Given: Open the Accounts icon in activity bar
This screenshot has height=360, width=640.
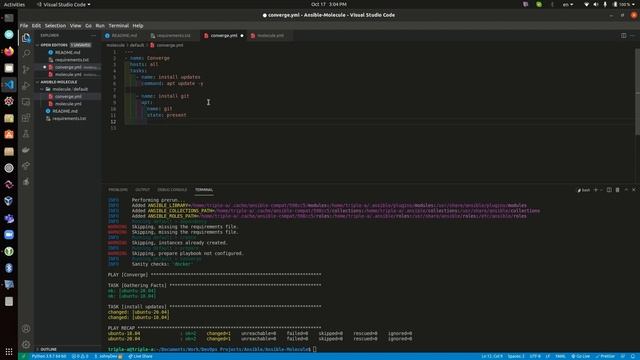Looking at the screenshot, I should 26,329.
